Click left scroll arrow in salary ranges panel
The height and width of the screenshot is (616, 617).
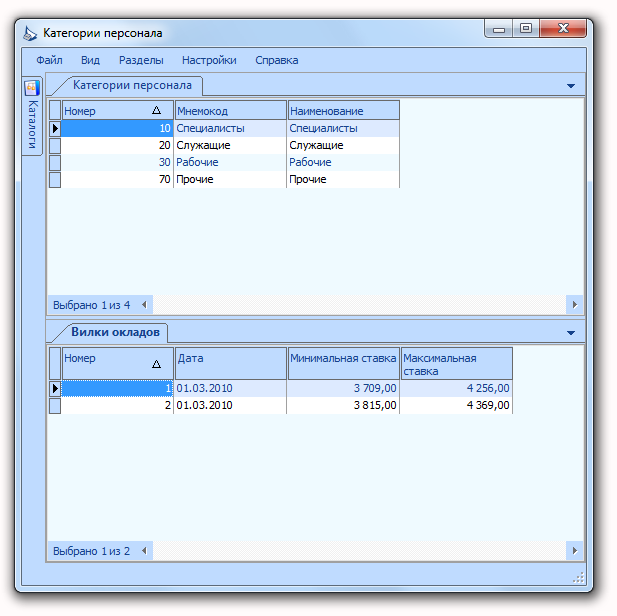[144, 551]
